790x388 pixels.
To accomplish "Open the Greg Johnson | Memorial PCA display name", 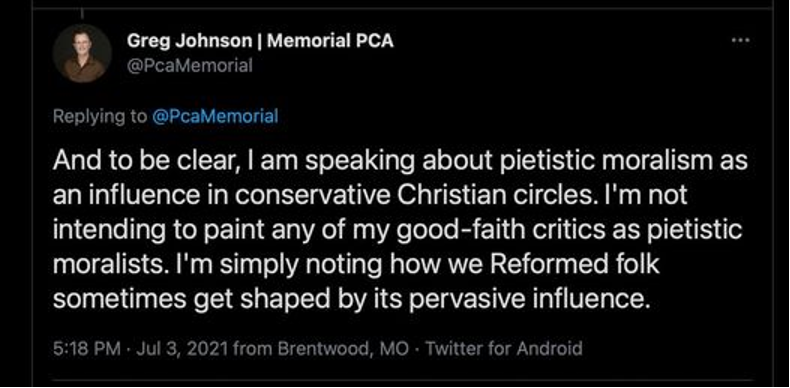I will (x=259, y=41).
